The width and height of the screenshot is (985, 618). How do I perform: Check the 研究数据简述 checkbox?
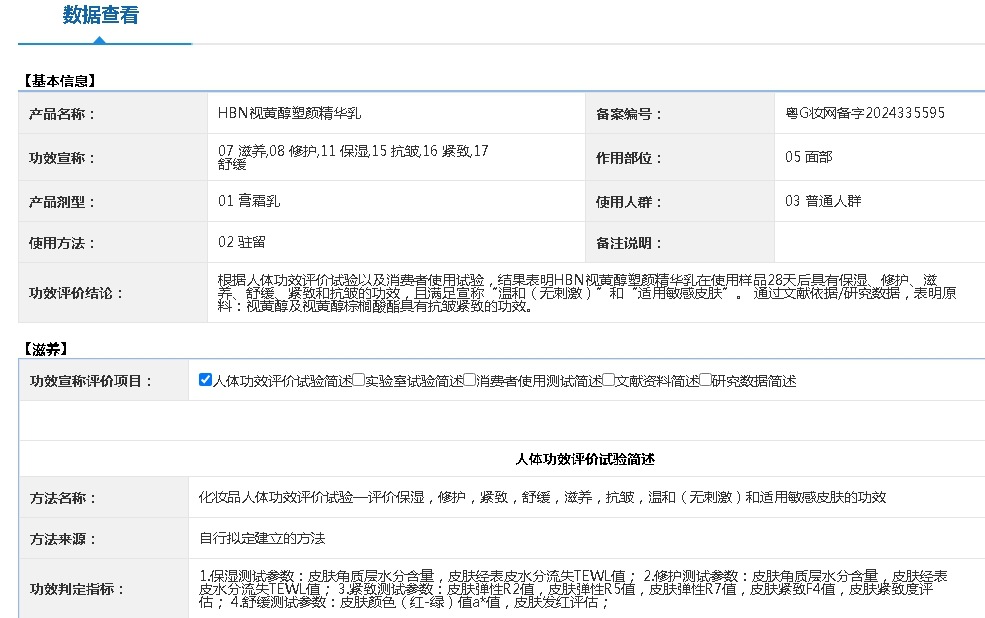[x=705, y=379]
